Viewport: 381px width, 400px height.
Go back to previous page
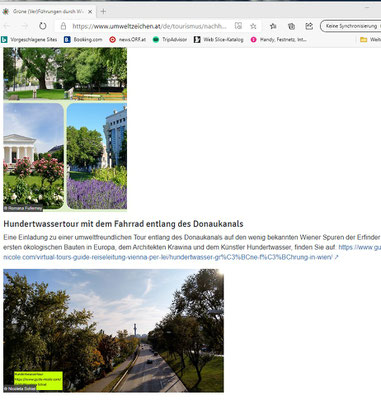7,26
